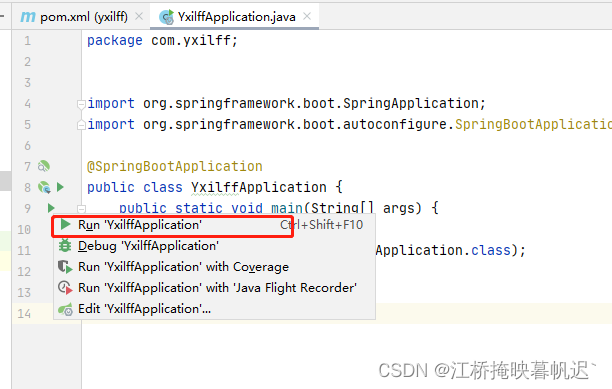
Task: Collapse the import block fold marker on line 4
Action: [x=81, y=104]
